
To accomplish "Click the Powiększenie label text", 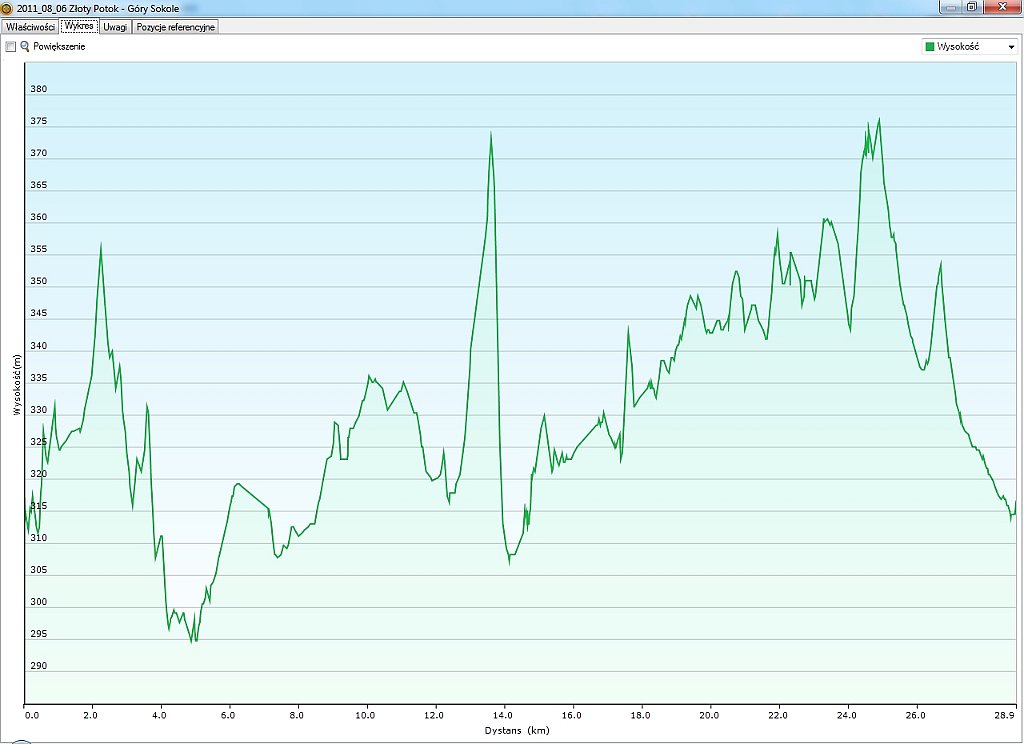I will click(x=59, y=47).
